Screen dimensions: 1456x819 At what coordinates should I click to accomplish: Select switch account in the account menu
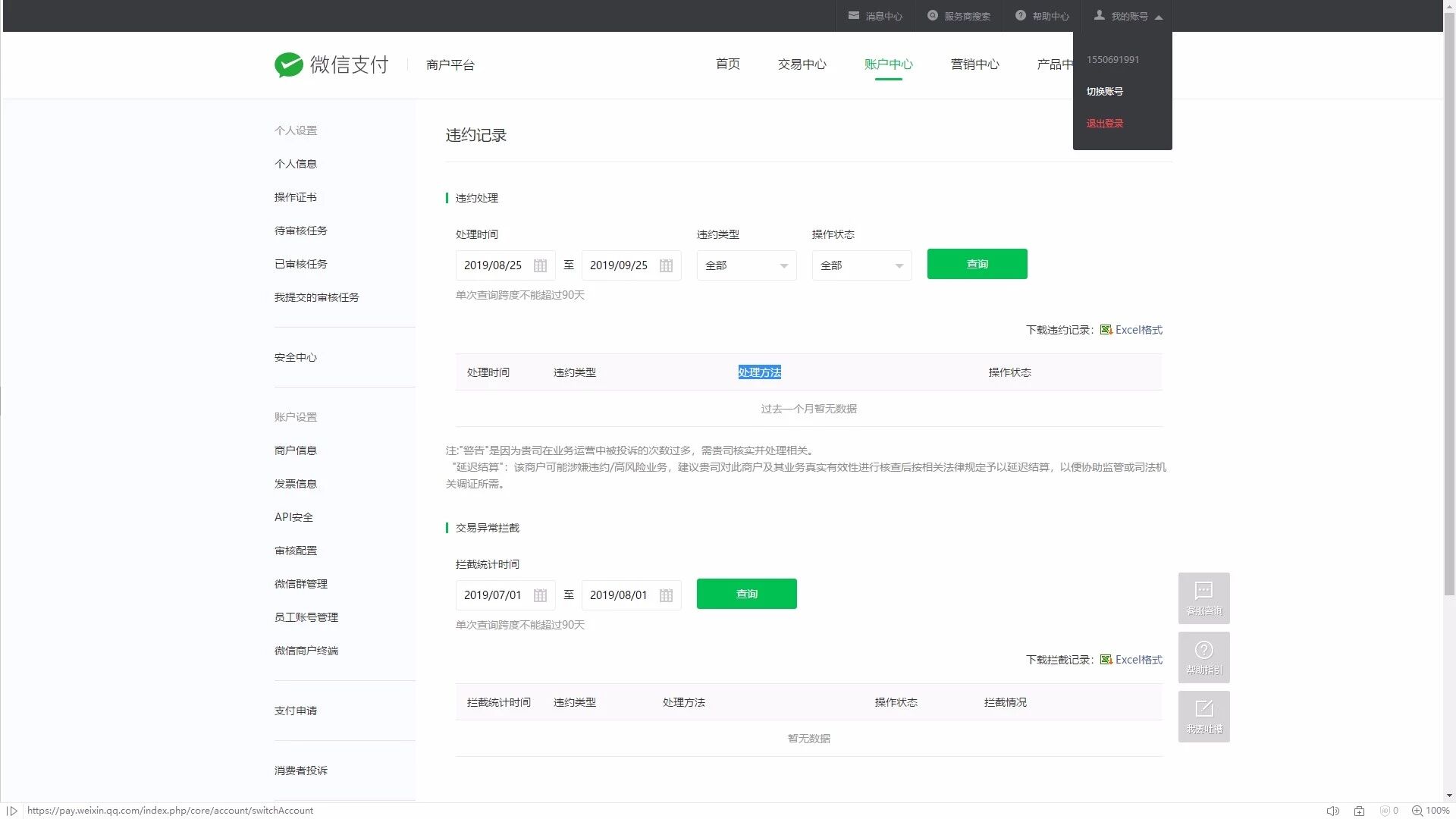pyautogui.click(x=1104, y=92)
